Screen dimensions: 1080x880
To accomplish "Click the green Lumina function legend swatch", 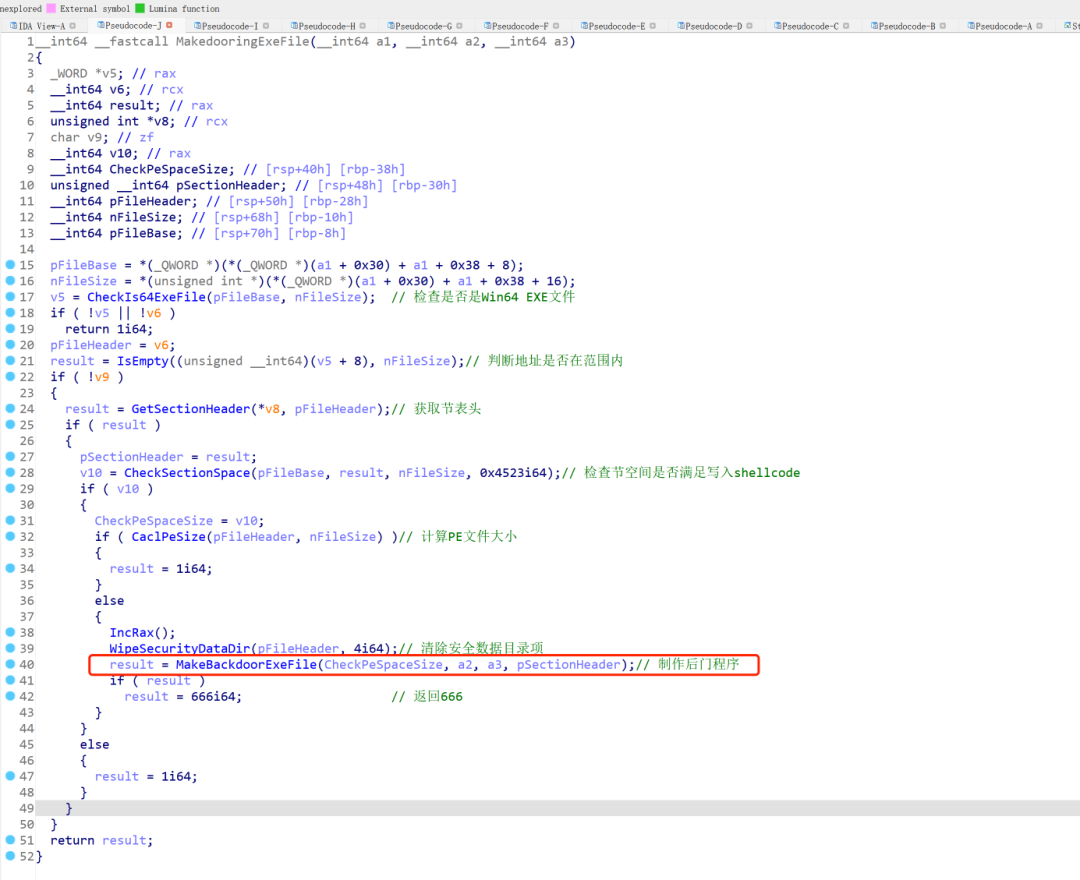I will pos(140,8).
